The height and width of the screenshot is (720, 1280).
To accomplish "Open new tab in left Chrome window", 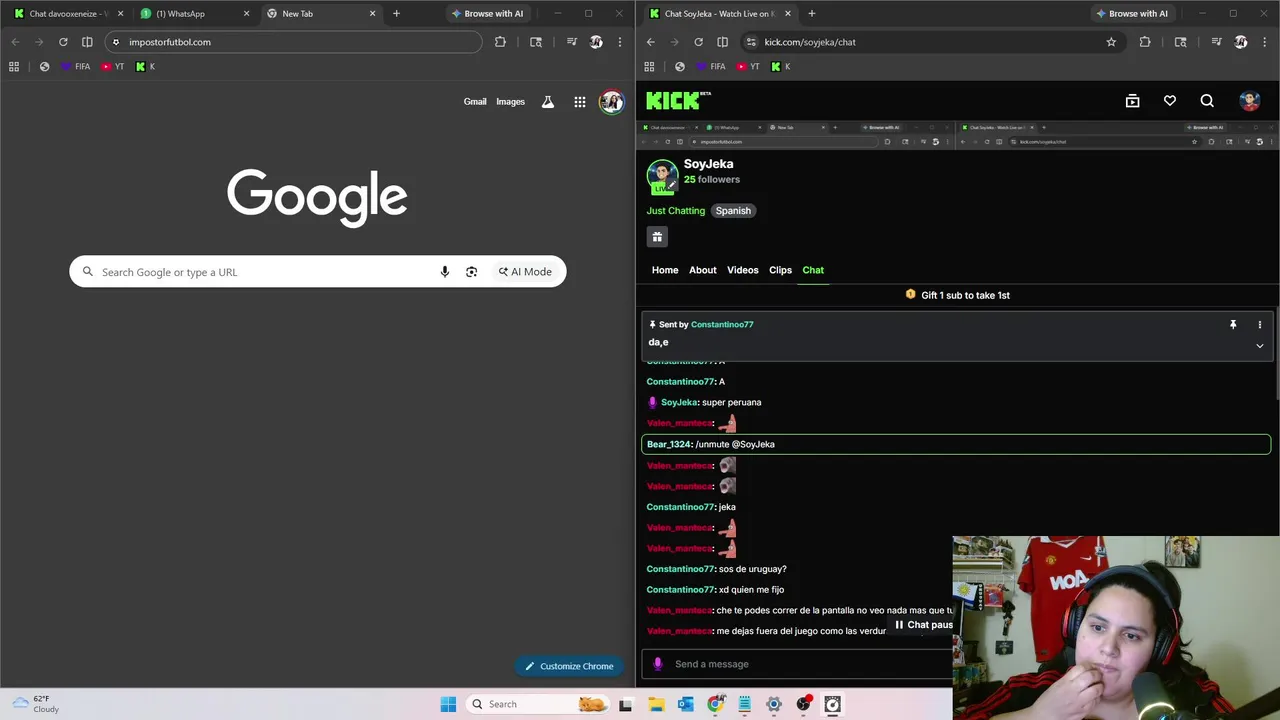I will click(x=396, y=14).
